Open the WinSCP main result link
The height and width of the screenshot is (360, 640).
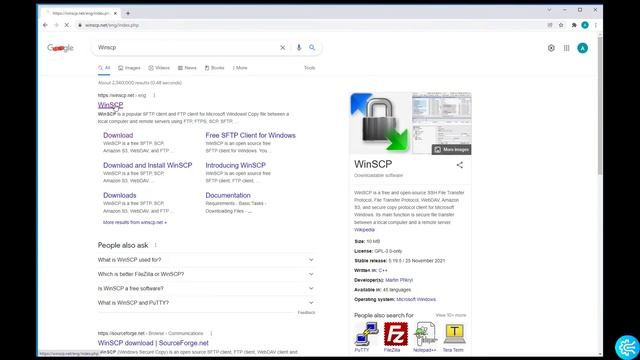(x=110, y=105)
